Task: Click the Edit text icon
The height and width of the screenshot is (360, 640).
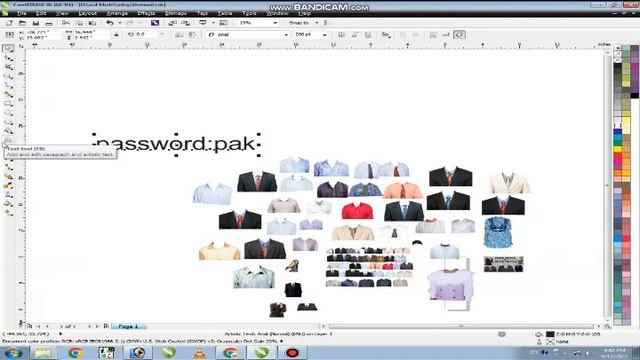Action: click(x=446, y=35)
